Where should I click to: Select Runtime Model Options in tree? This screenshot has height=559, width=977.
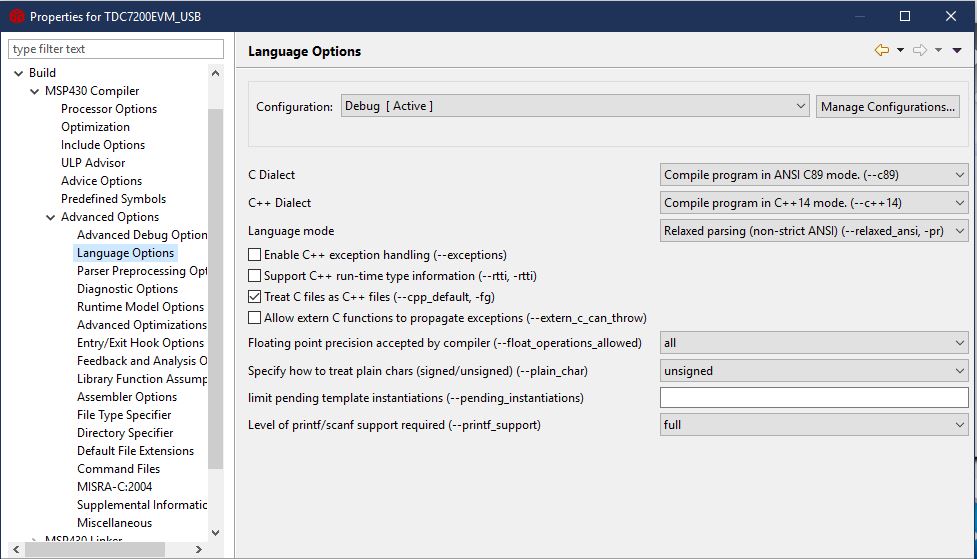coord(140,307)
